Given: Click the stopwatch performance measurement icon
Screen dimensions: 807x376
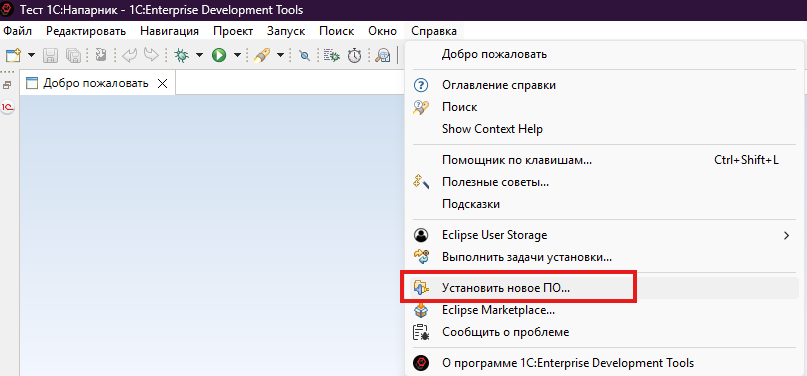Looking at the screenshot, I should pos(355,55).
